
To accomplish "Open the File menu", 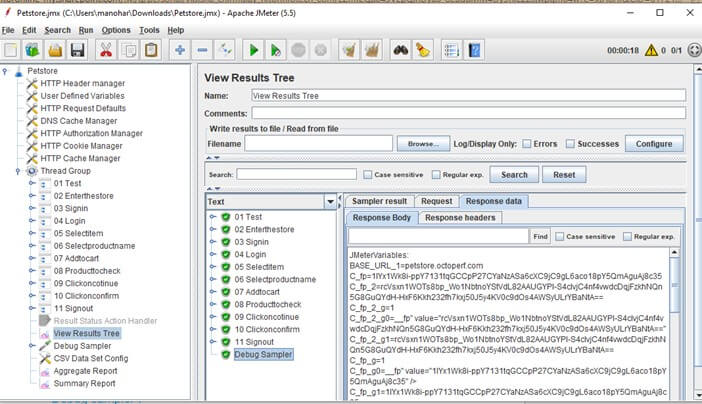I will pyautogui.click(x=8, y=30).
